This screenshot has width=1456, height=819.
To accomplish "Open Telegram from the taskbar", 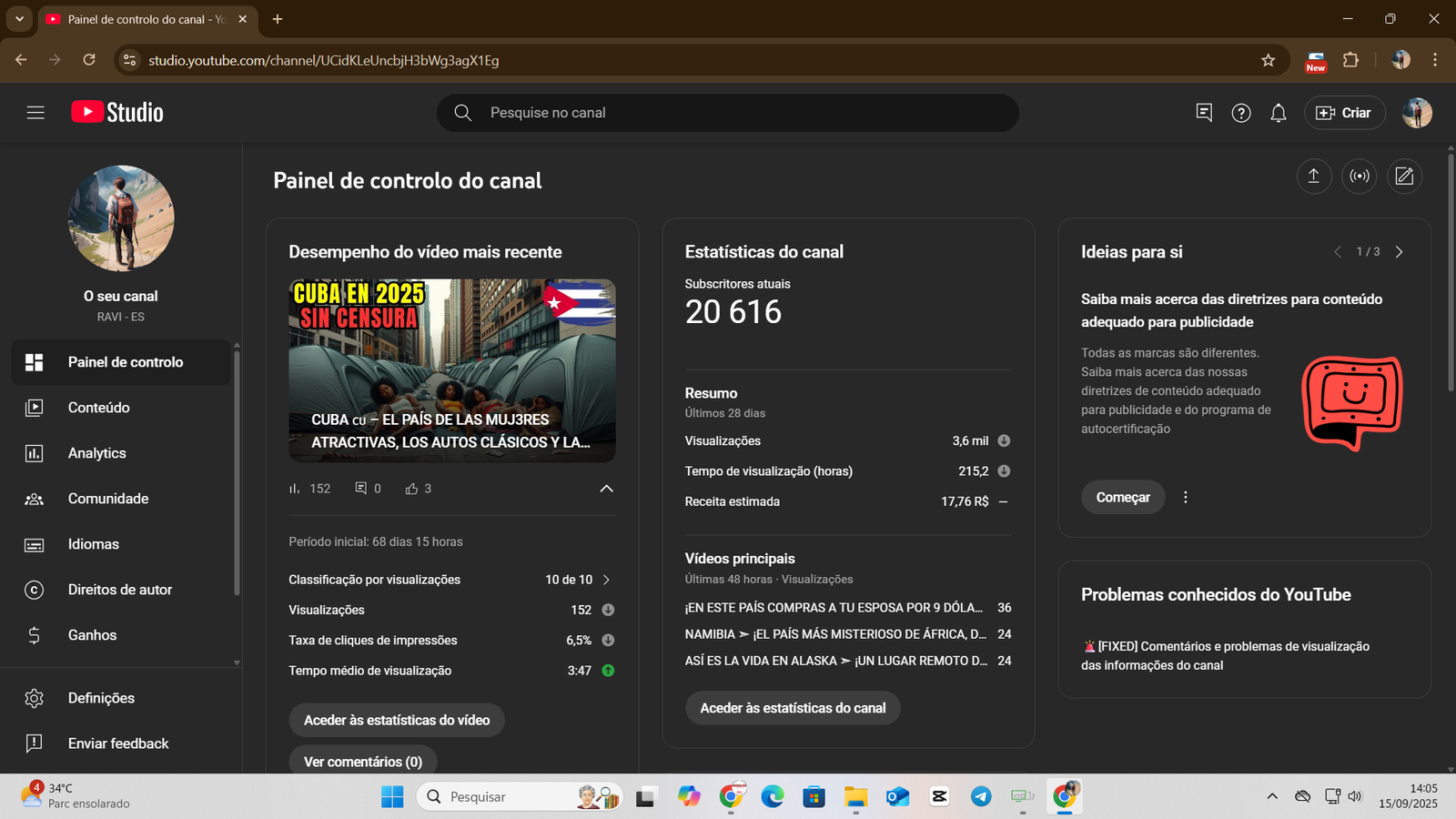I will tap(981, 797).
